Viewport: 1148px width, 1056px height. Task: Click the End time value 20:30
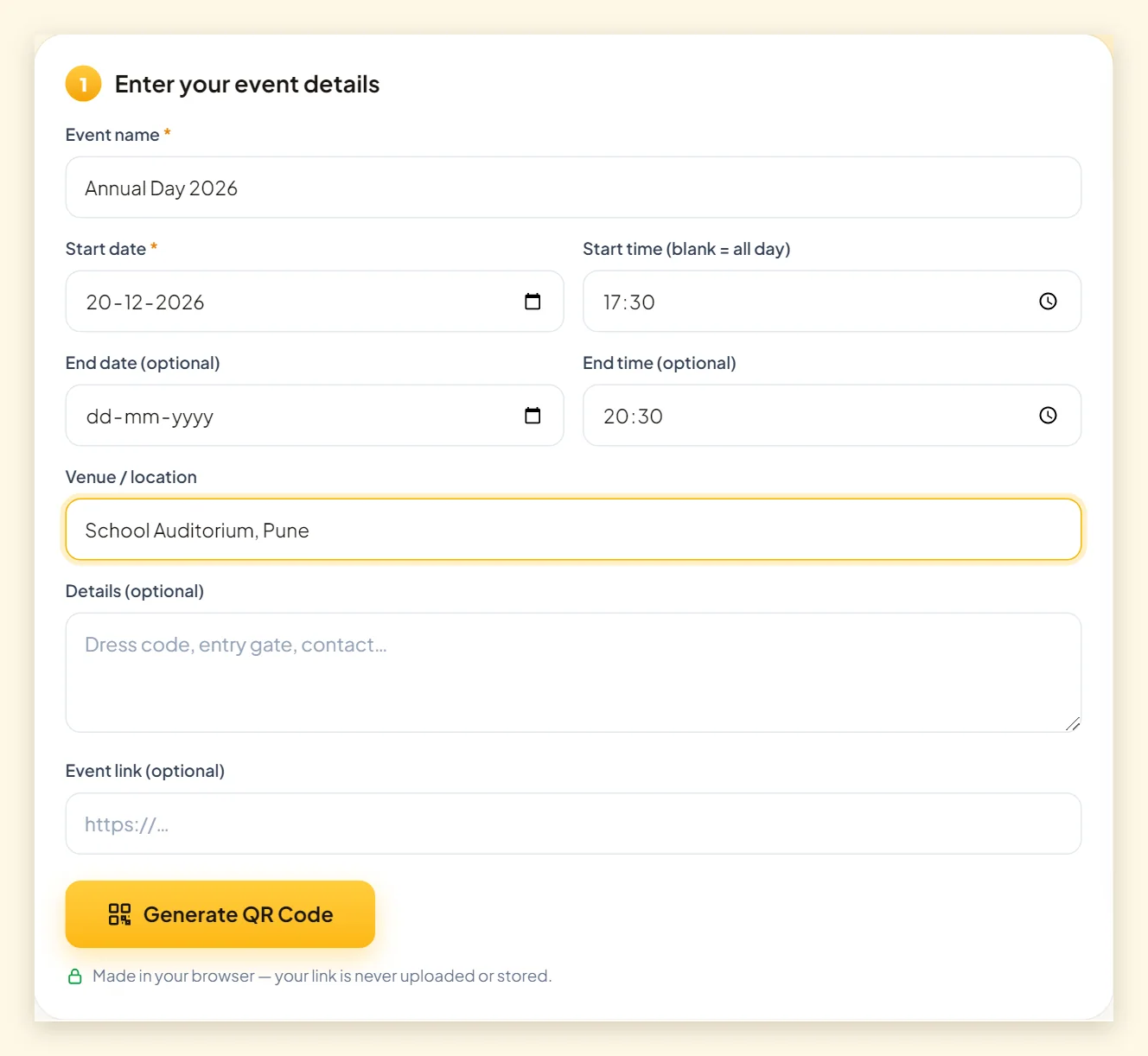click(633, 417)
